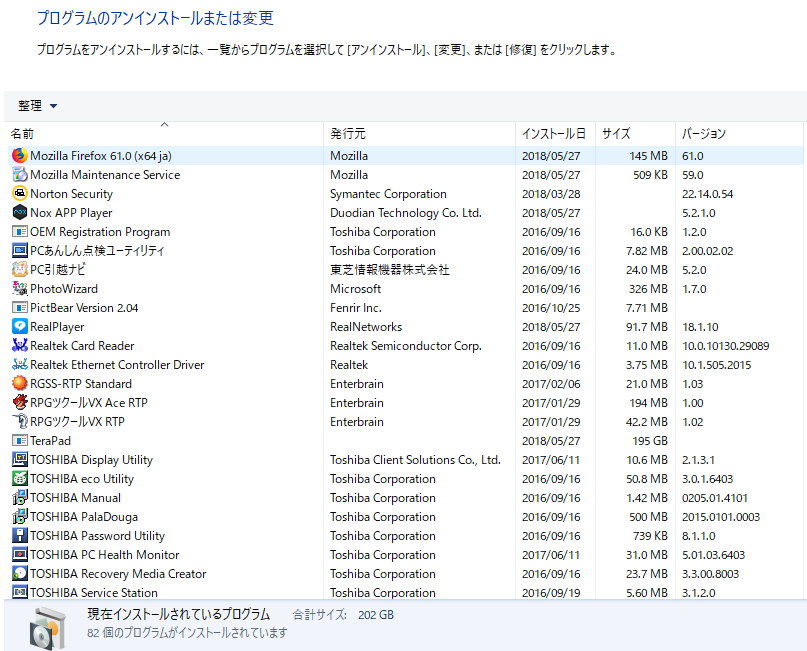The image size is (807, 651).
Task: Click the Mozilla Firefox icon in list
Action: click(x=19, y=156)
